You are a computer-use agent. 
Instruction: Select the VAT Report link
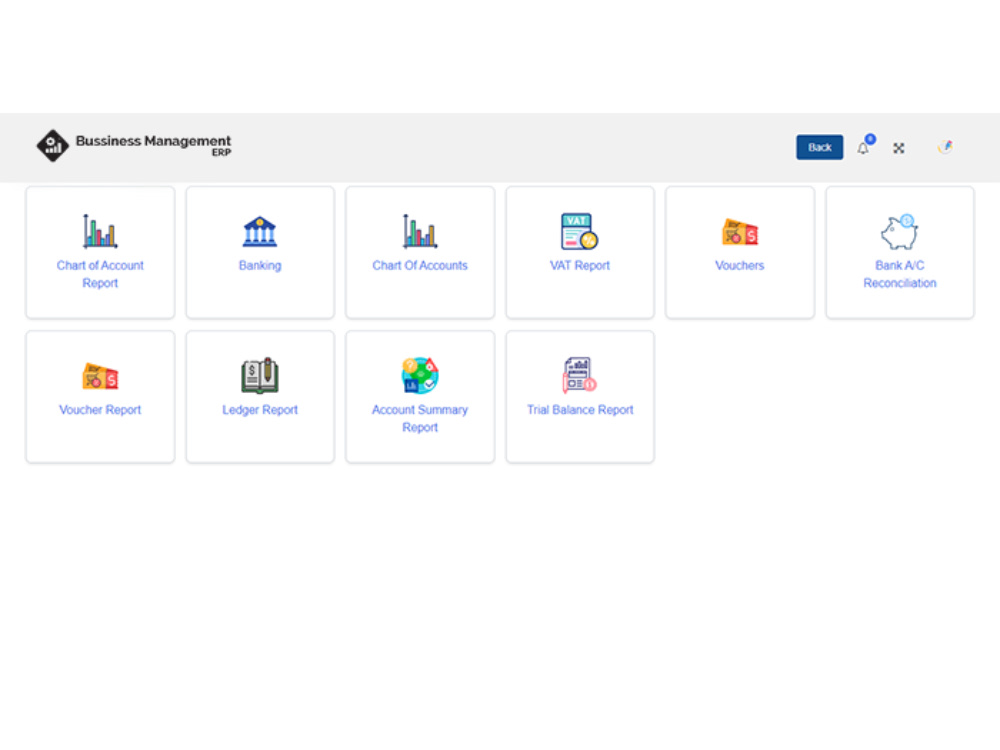pos(580,265)
